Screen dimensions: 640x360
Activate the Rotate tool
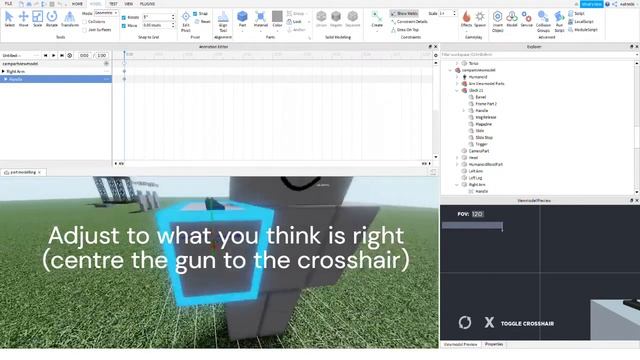52,19
